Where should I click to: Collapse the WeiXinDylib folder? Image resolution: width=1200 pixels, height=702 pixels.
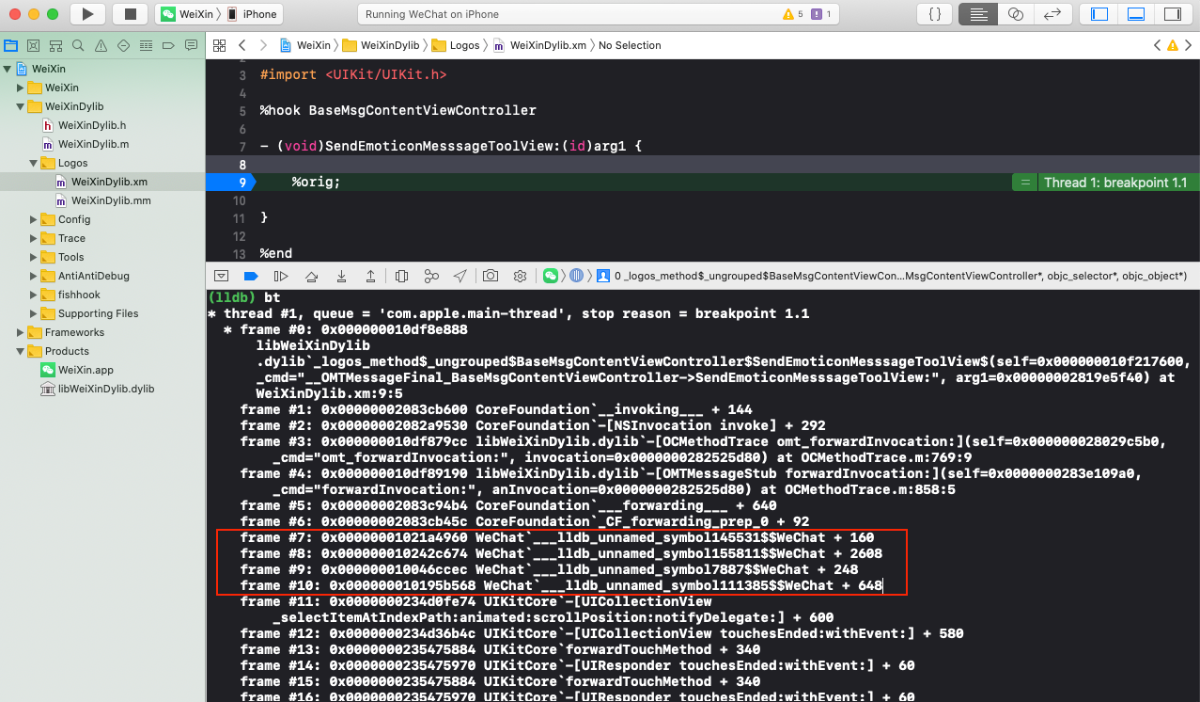point(20,107)
